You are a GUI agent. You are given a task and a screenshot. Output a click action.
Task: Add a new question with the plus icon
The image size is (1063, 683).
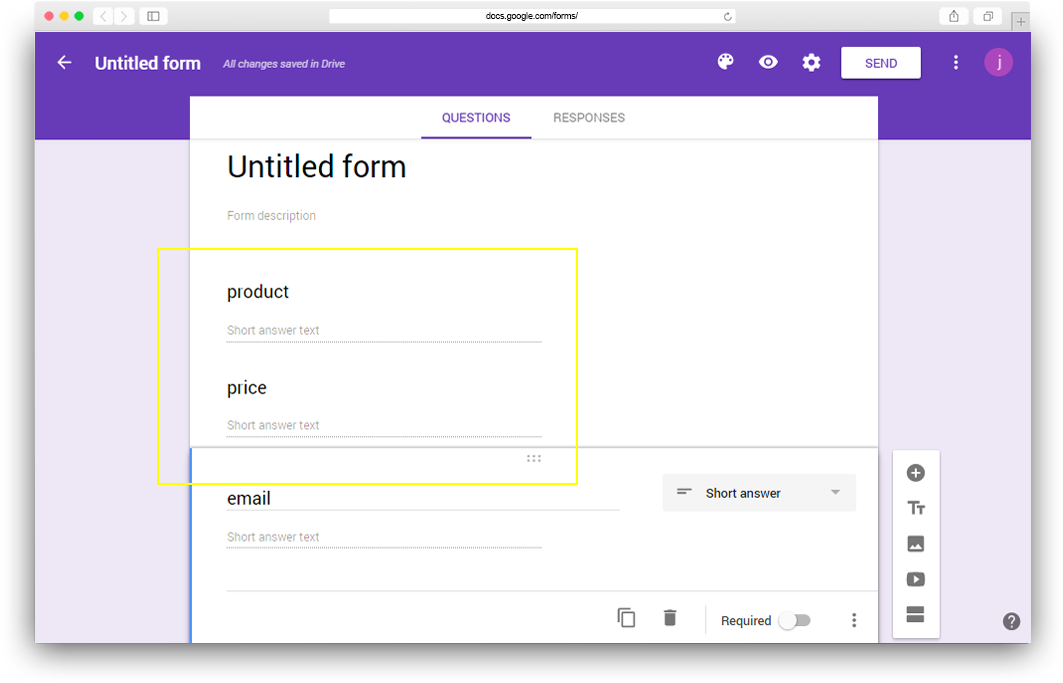point(916,472)
